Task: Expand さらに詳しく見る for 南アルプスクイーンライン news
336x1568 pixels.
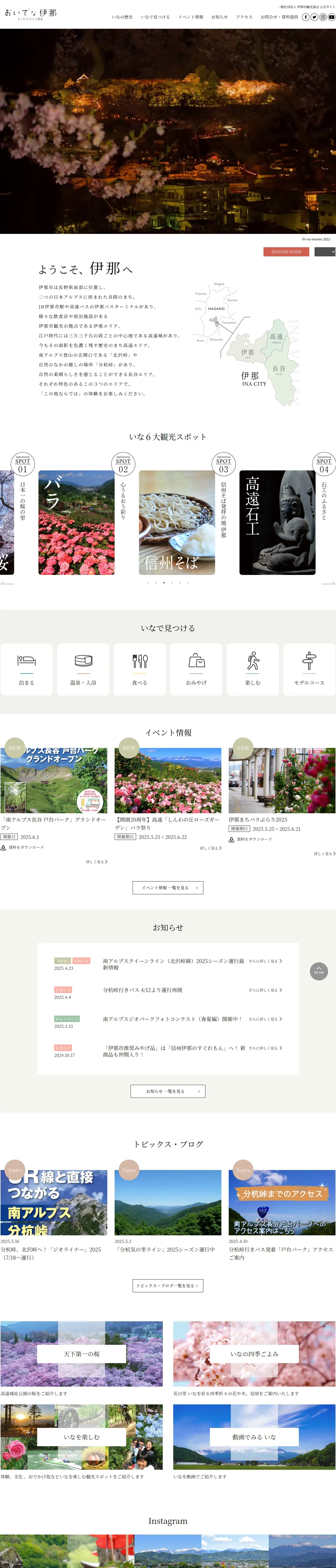Action: (x=265, y=961)
